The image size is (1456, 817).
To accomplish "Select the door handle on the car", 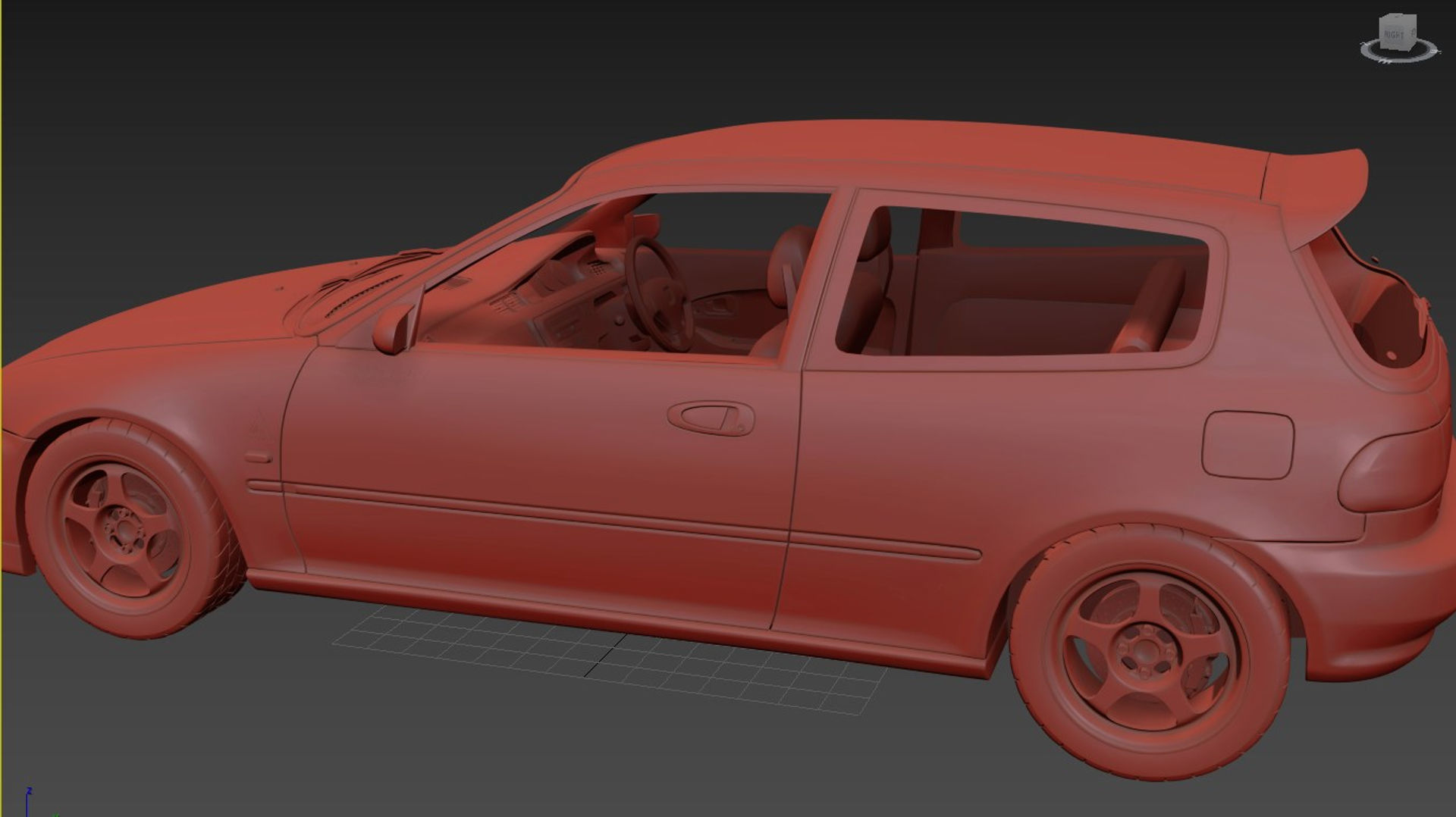I will tap(711, 418).
